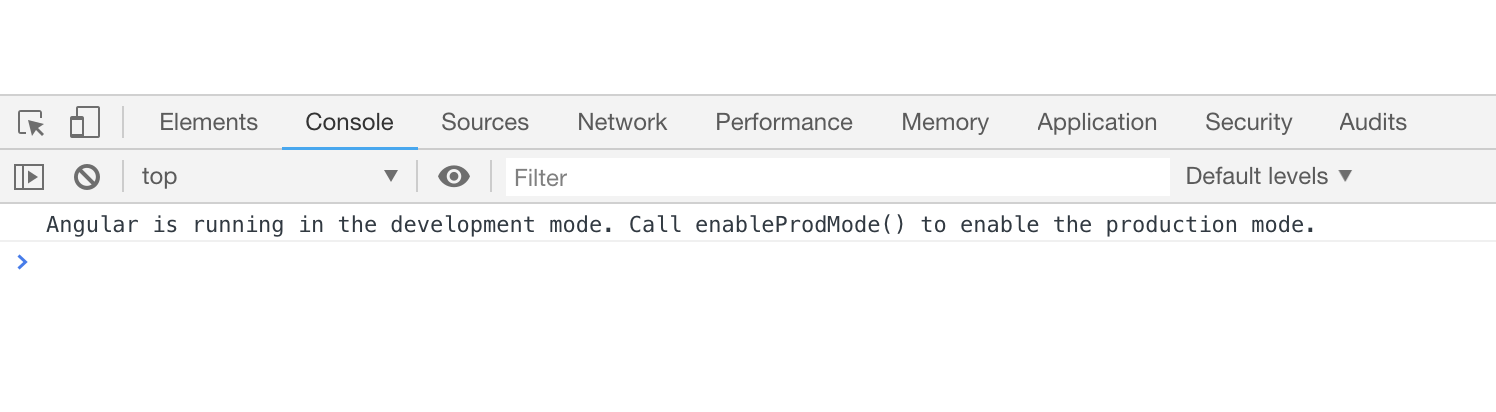1496x412 pixels.
Task: Focus the Filter input field
Action: coord(836,178)
